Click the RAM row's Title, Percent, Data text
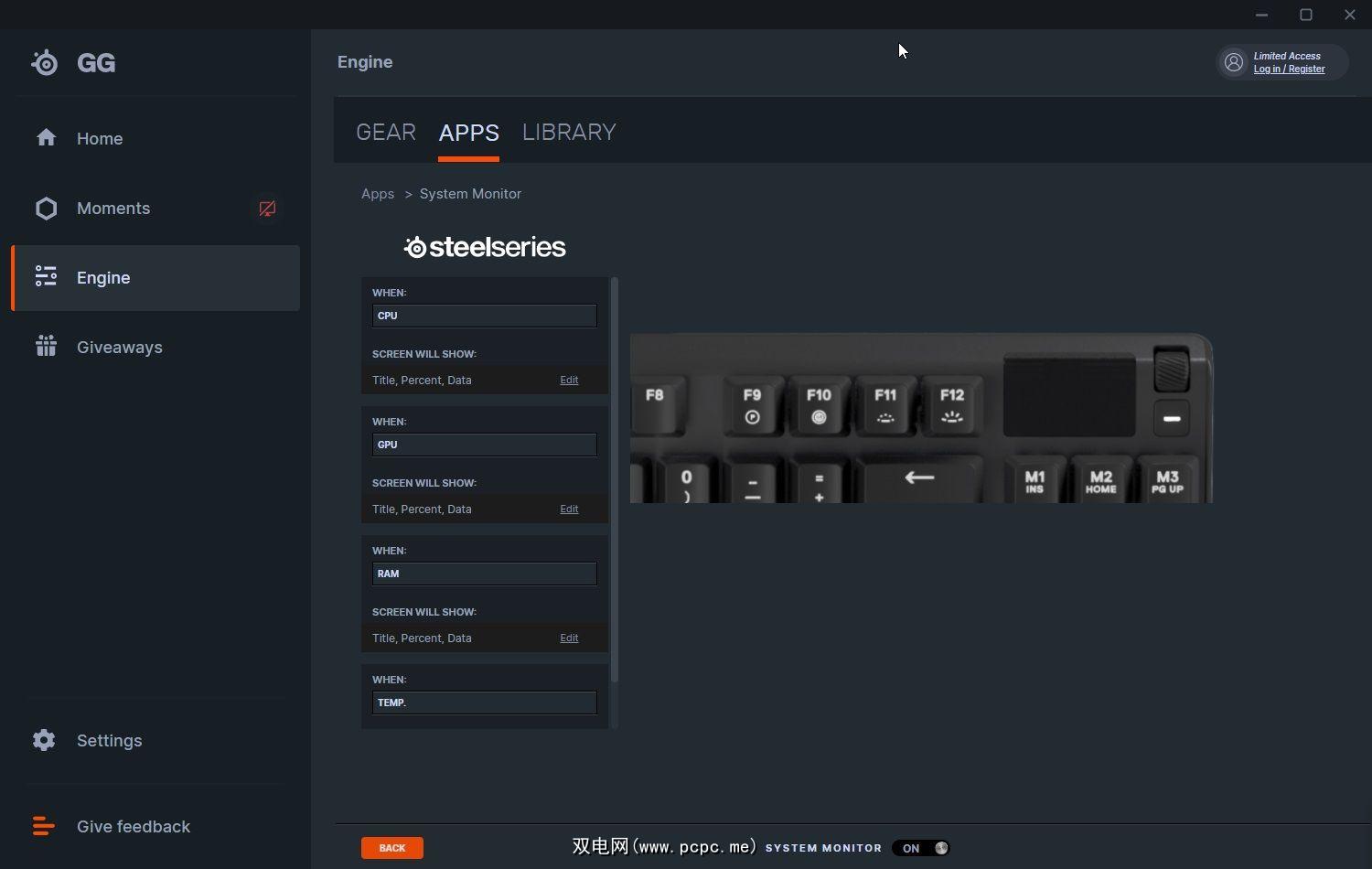 [x=422, y=638]
